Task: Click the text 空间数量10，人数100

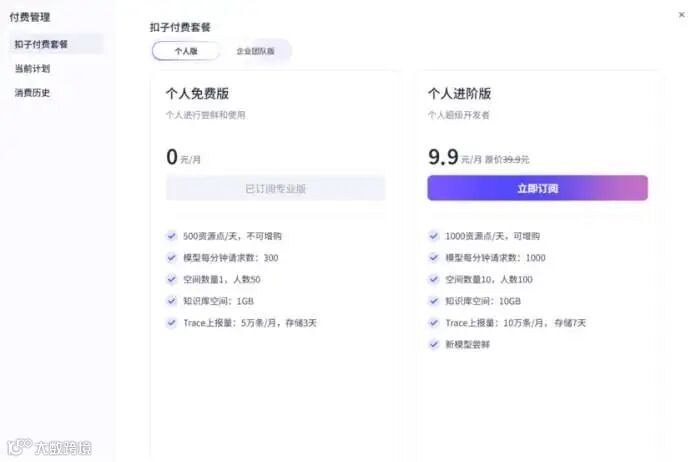Action: click(x=489, y=279)
